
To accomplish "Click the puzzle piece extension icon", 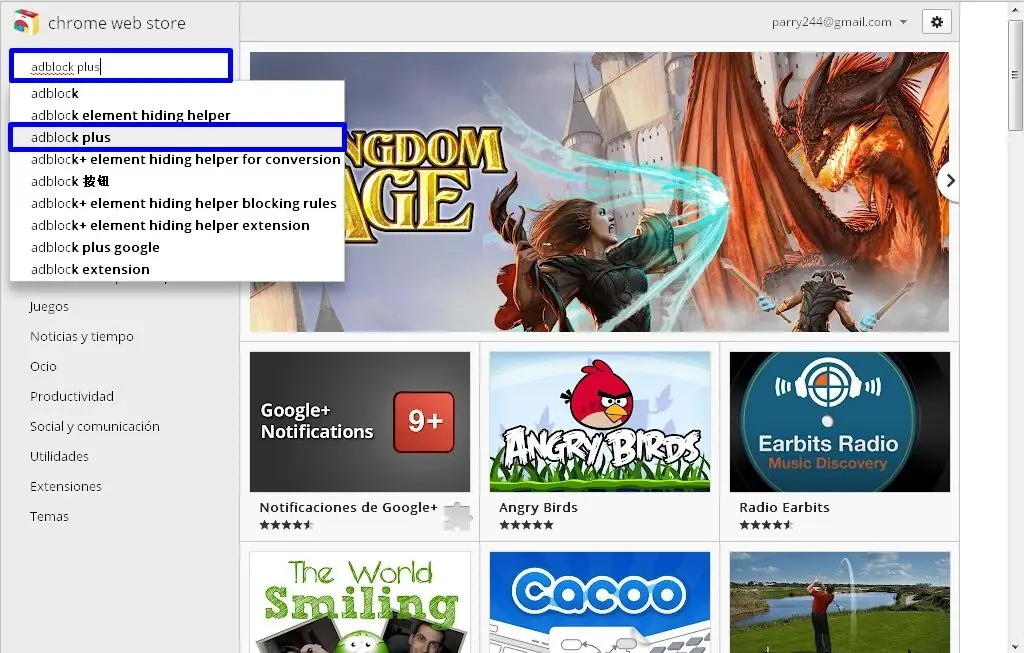I will click(458, 516).
